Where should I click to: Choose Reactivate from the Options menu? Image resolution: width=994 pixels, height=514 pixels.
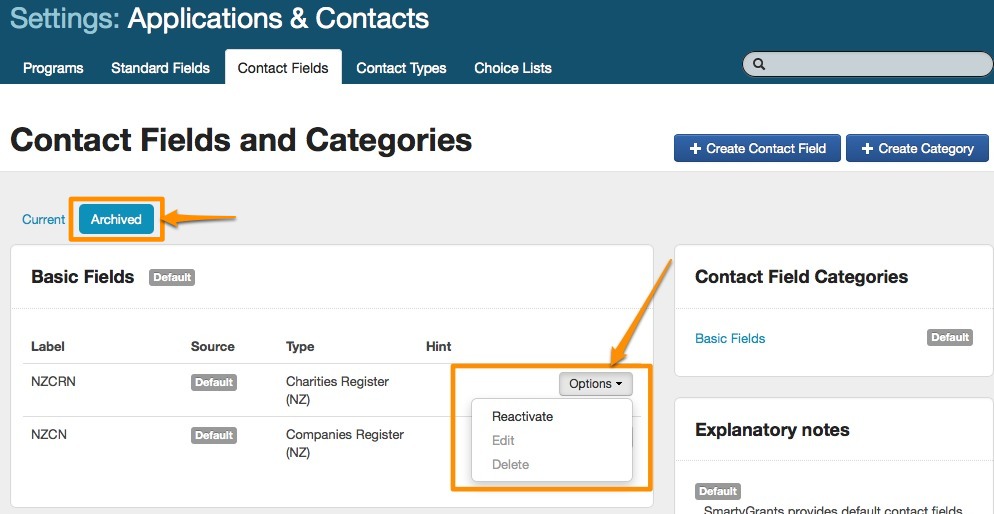coord(522,417)
